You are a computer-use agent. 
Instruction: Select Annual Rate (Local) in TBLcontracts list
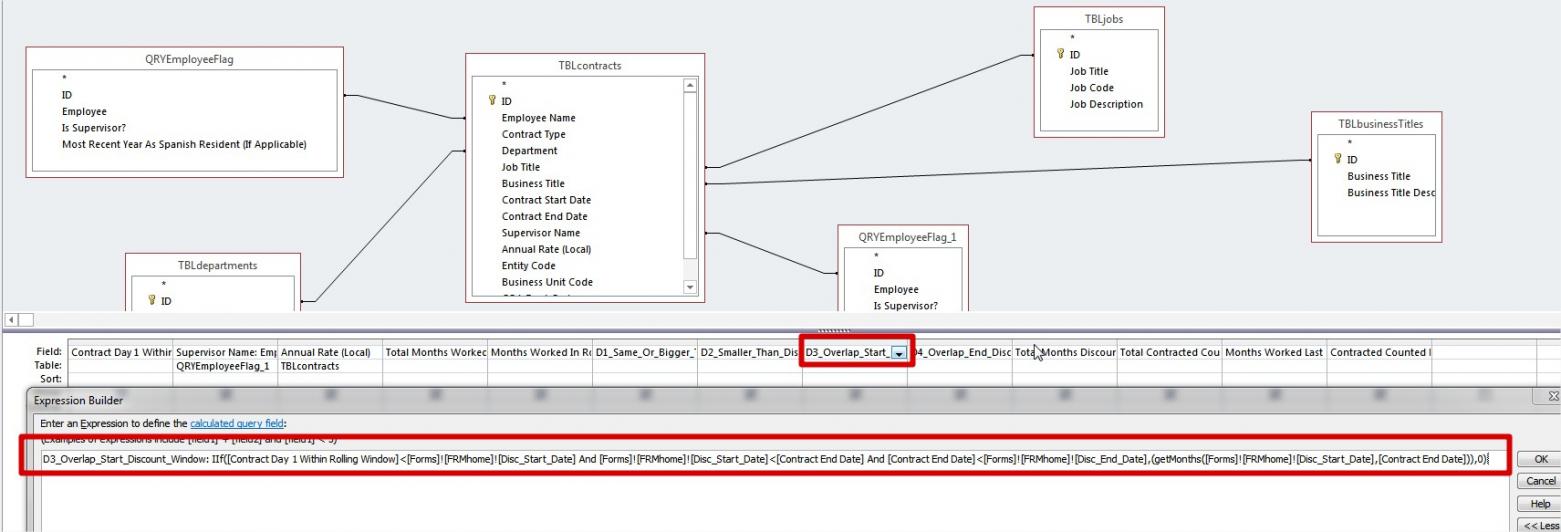[x=546, y=249]
